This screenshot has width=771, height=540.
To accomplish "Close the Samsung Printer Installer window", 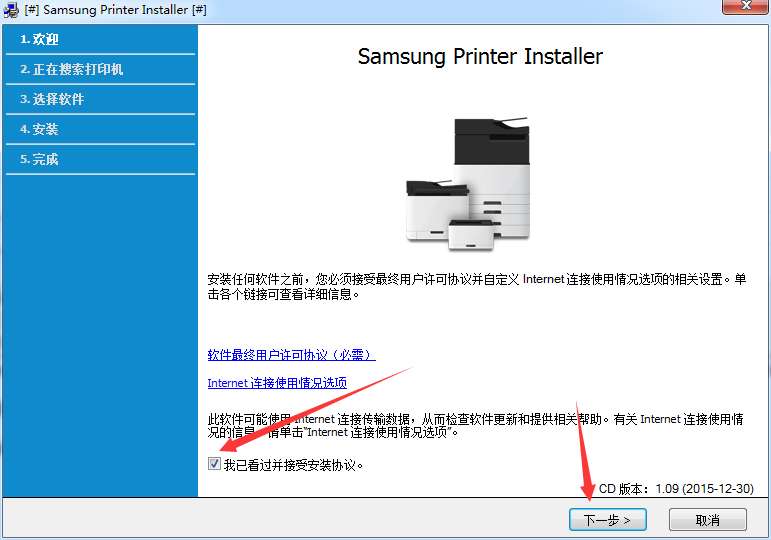I will point(745,6).
